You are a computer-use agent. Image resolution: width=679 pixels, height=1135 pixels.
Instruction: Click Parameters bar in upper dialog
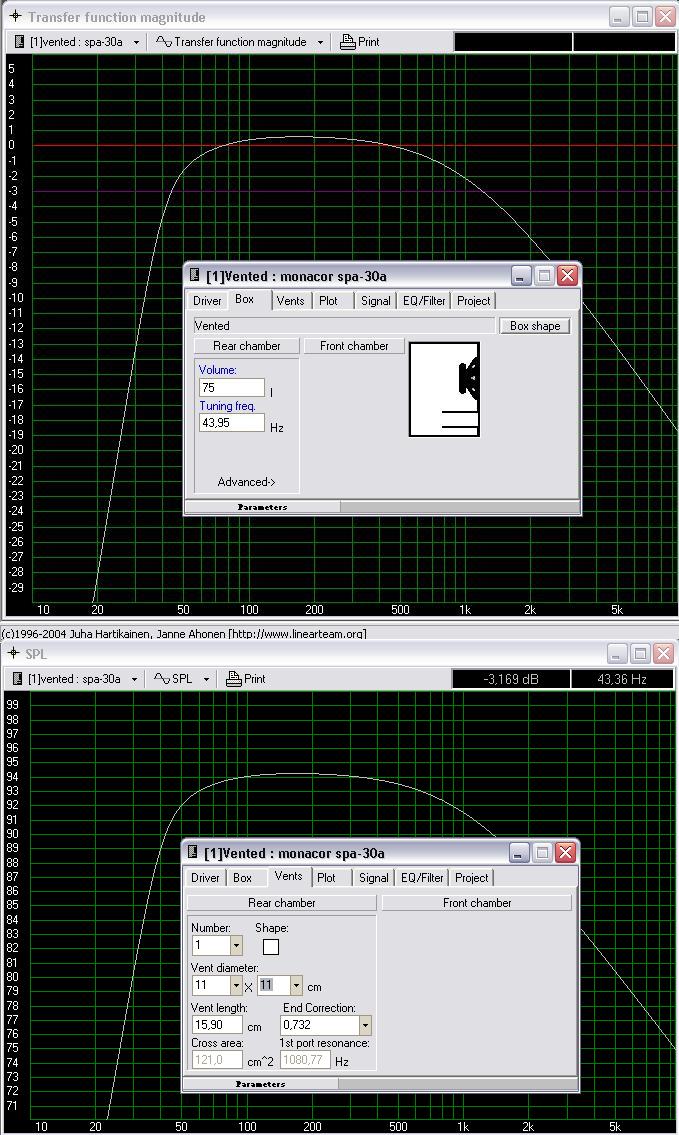coord(262,507)
